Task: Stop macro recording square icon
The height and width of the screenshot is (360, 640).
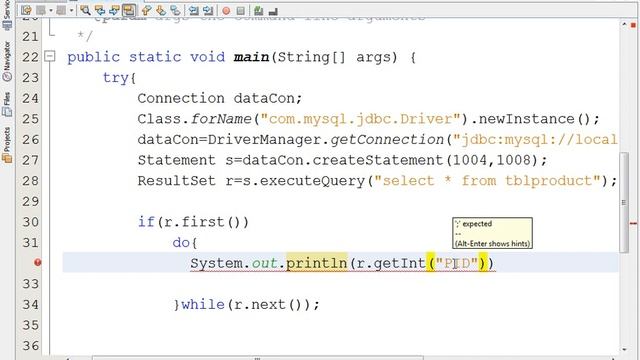Action: [x=240, y=11]
